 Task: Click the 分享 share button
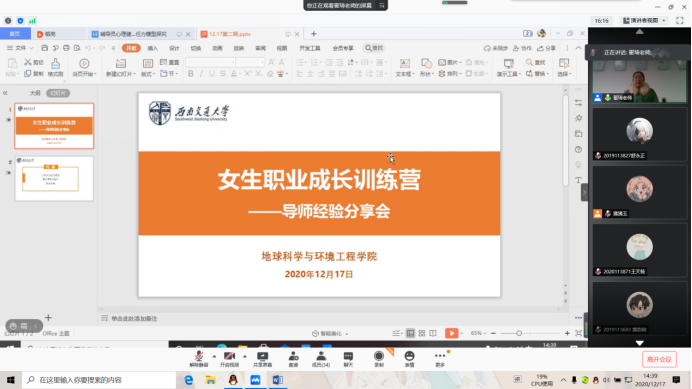click(x=546, y=48)
